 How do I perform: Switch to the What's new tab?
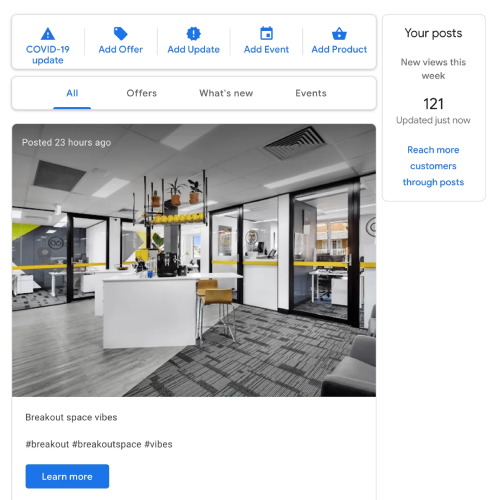[x=226, y=93]
